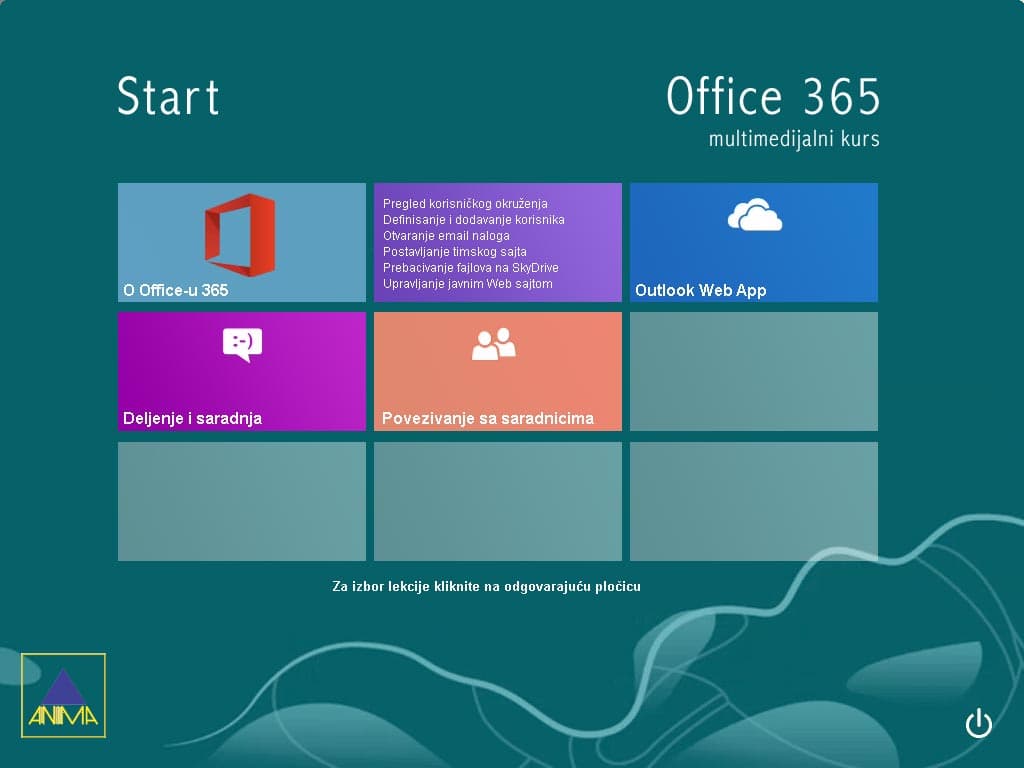Start the Povezivanje sa saradnicima lesson
1024x768 pixels.
point(497,370)
